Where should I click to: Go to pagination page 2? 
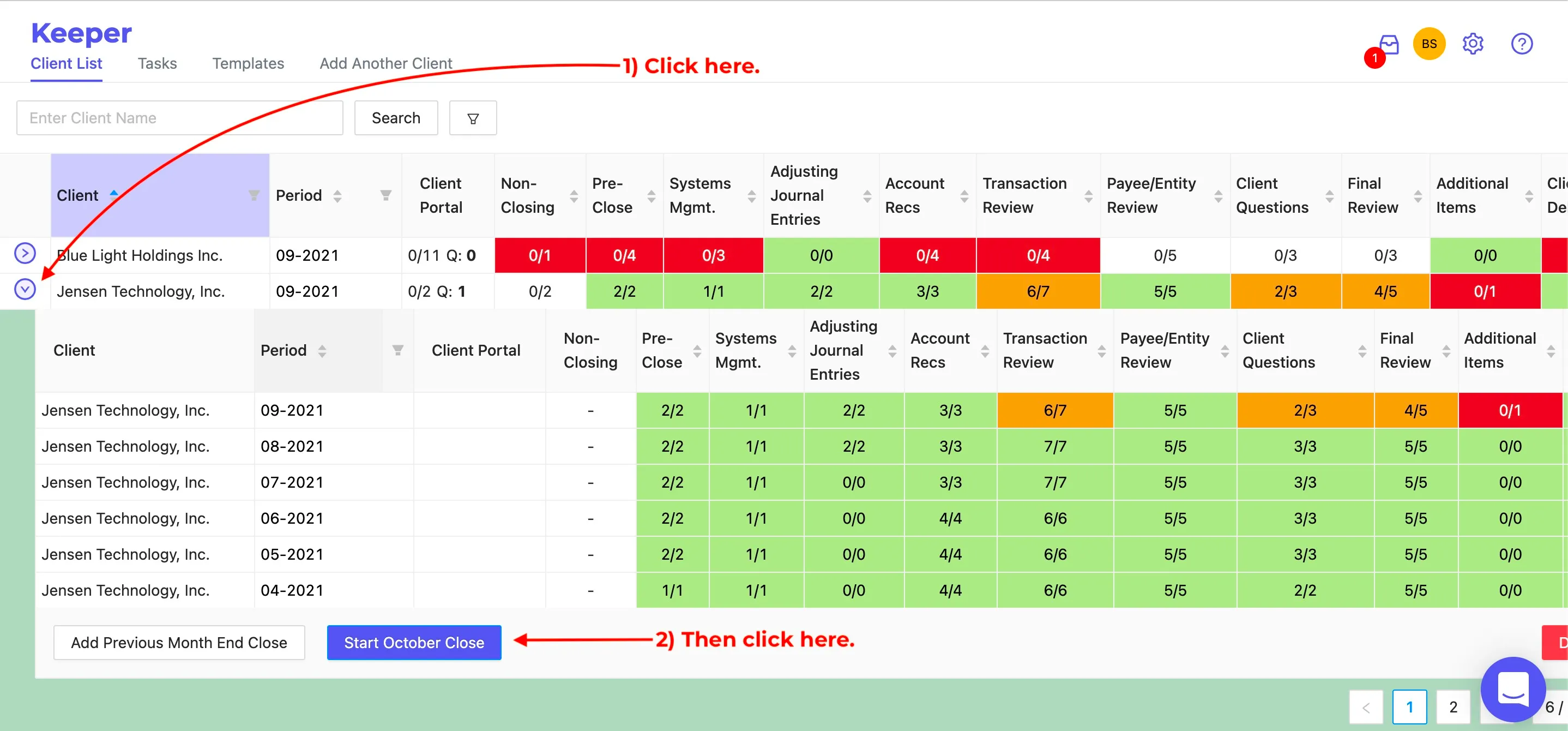(x=1453, y=707)
